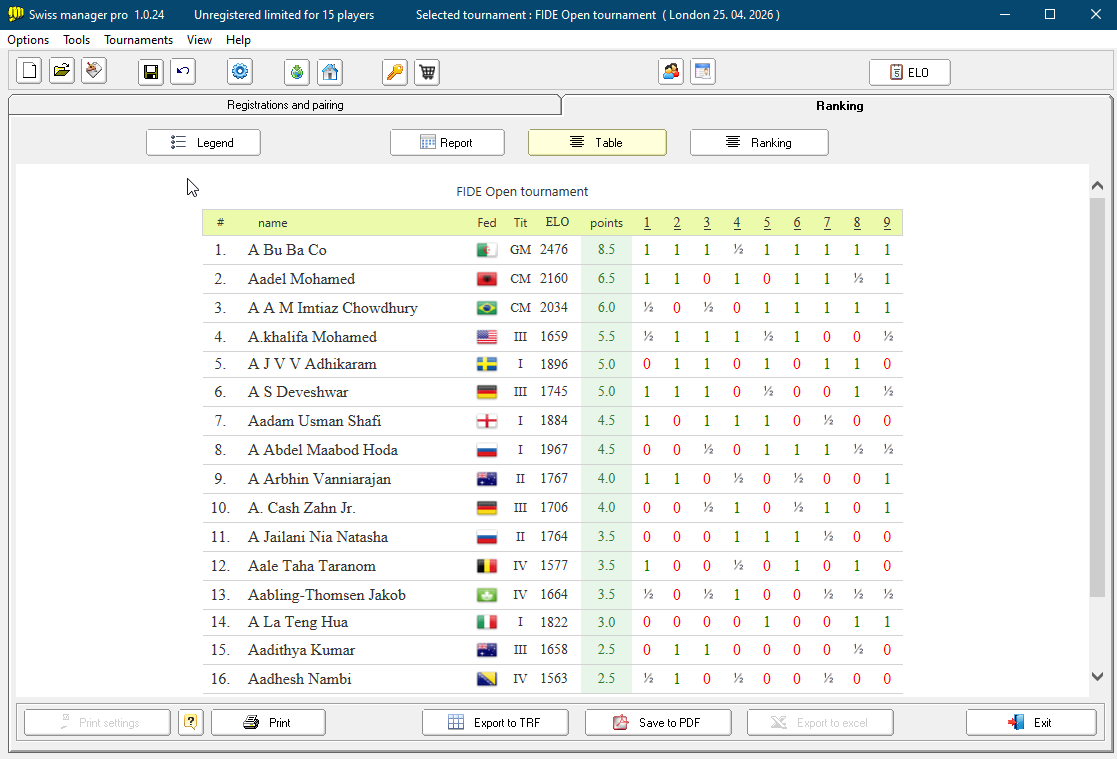The width and height of the screenshot is (1117, 759).
Task: Click the golden key registration icon
Action: pos(395,72)
